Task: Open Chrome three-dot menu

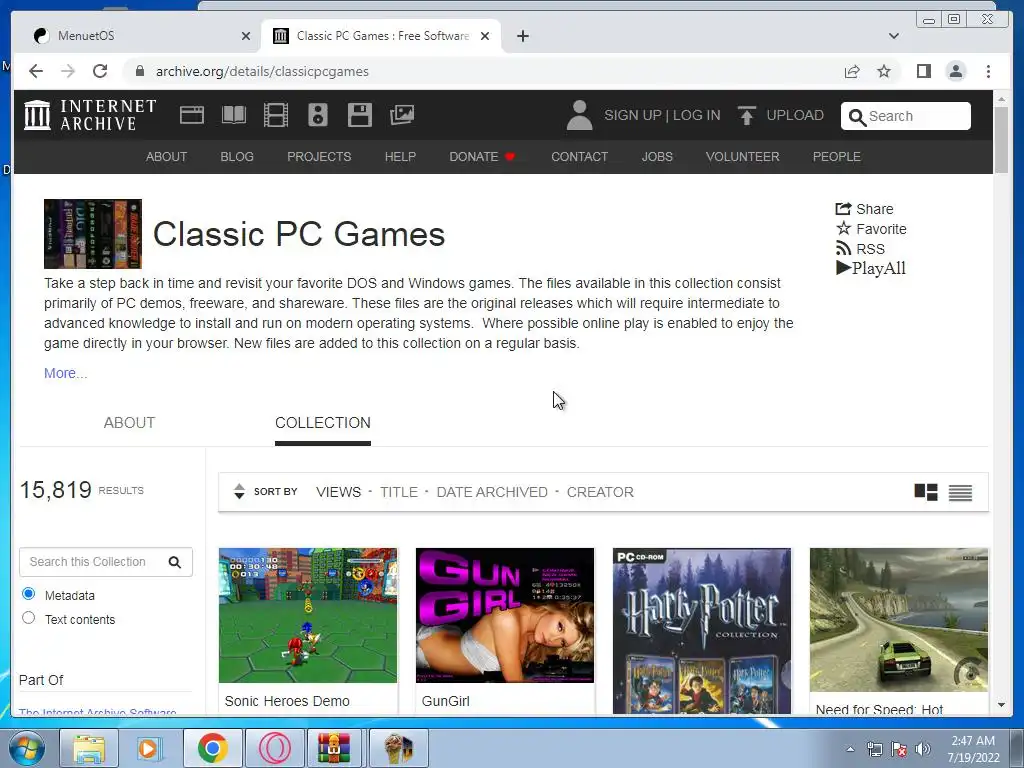Action: pyautogui.click(x=988, y=71)
